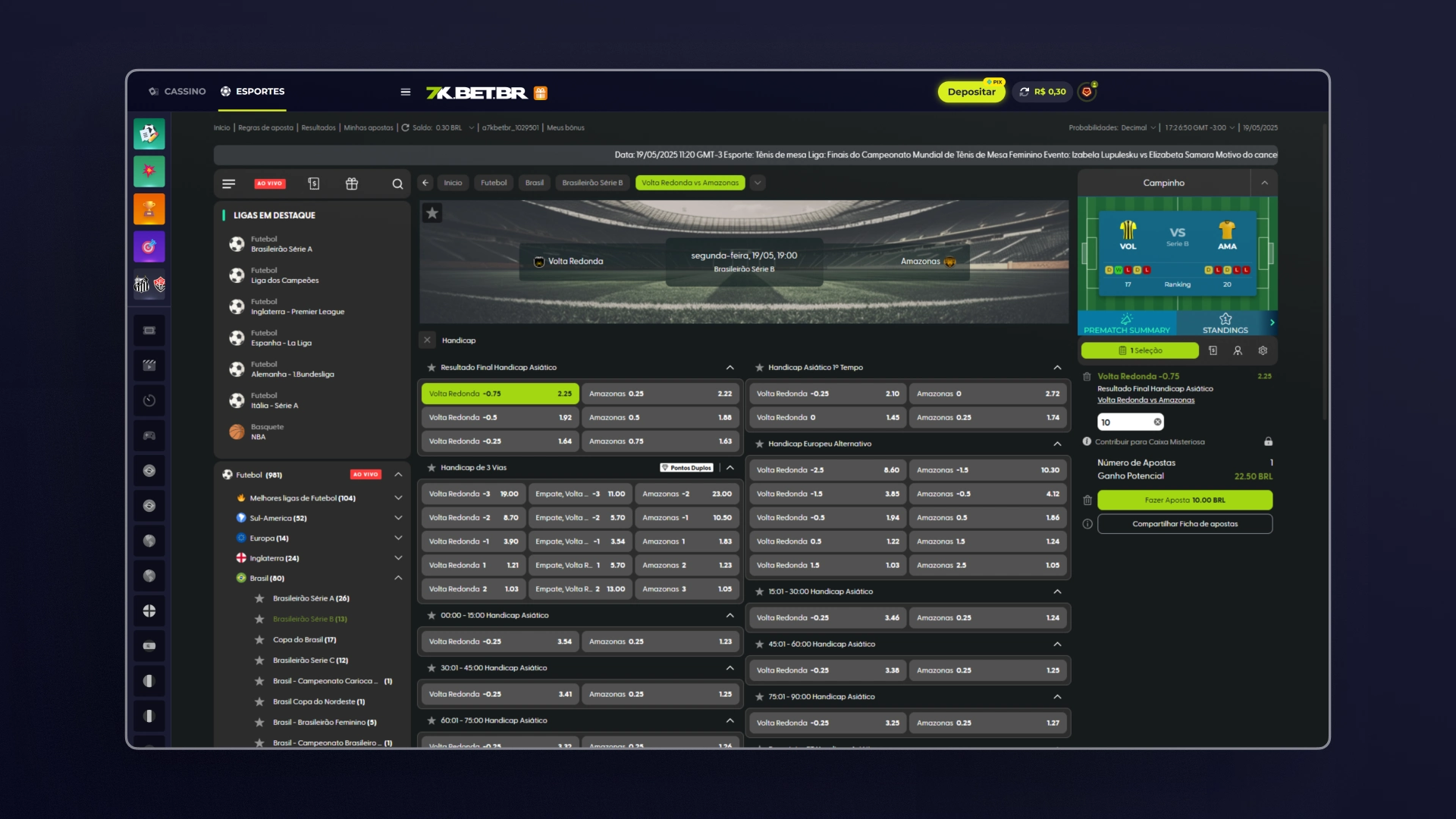Open the purple target icon in left rail
1456x819 pixels.
point(149,246)
